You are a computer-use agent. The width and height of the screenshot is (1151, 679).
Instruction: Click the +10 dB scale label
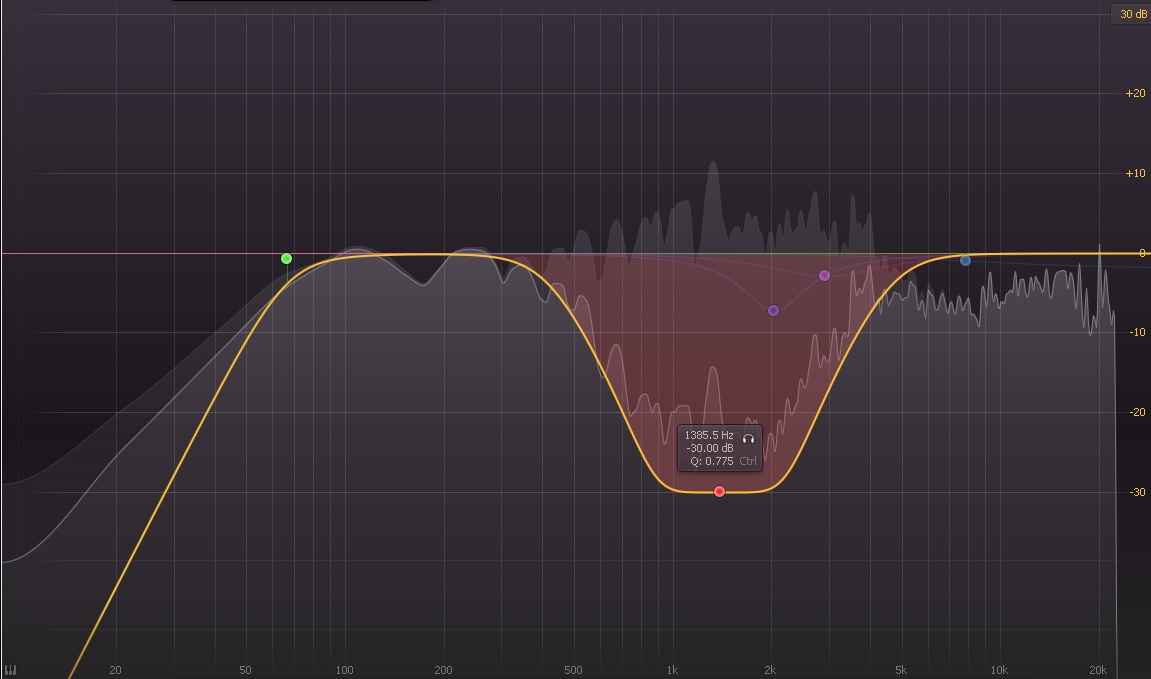1135,173
